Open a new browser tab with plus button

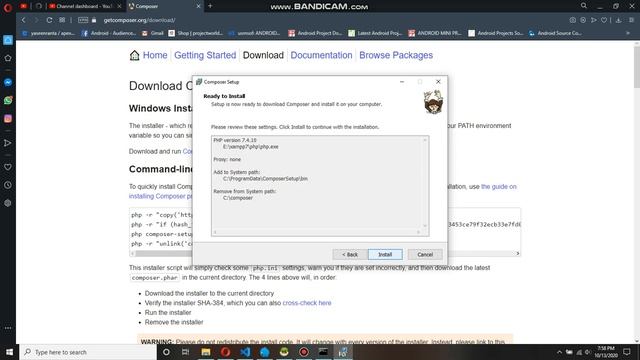210,6
